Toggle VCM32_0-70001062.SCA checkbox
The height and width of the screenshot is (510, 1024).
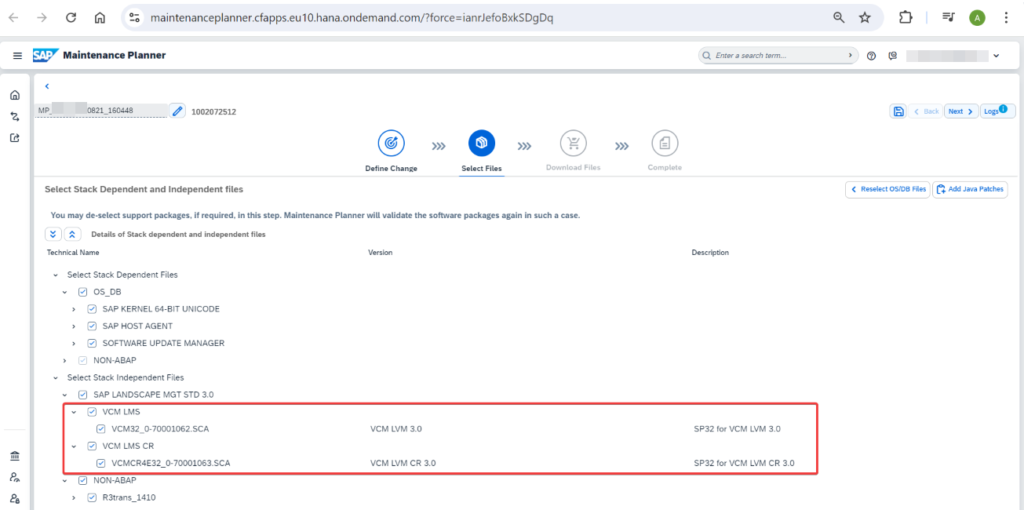(101, 429)
